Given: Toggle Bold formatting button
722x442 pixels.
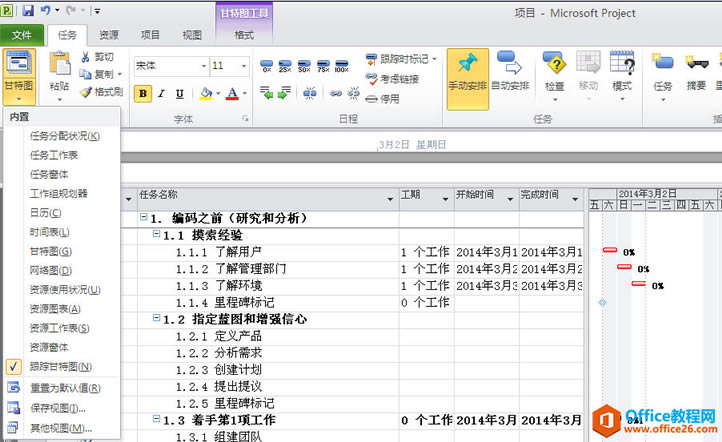Looking at the screenshot, I should point(143,93).
